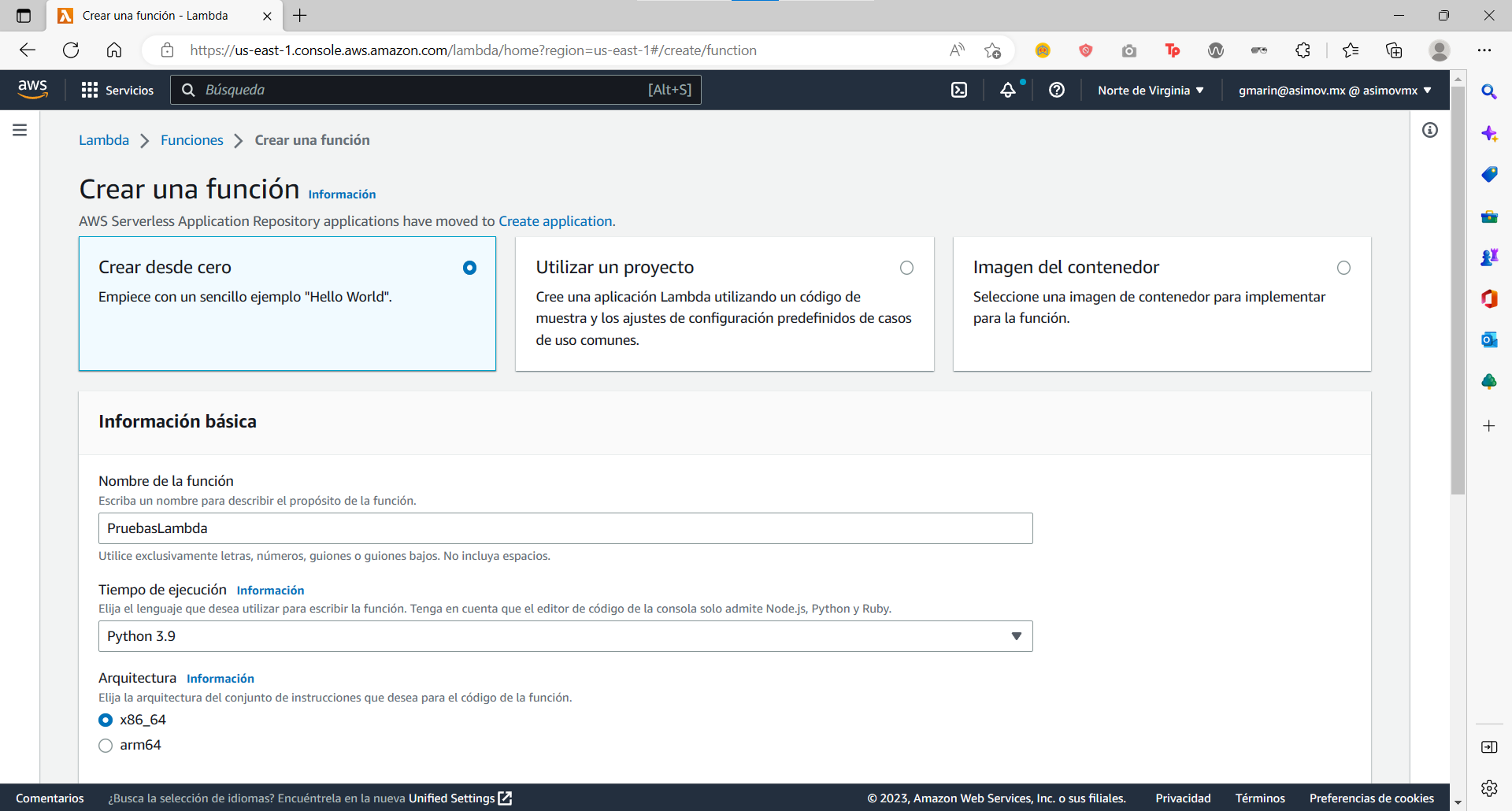
Task: Open the Servicios grid menu
Action: [117, 90]
